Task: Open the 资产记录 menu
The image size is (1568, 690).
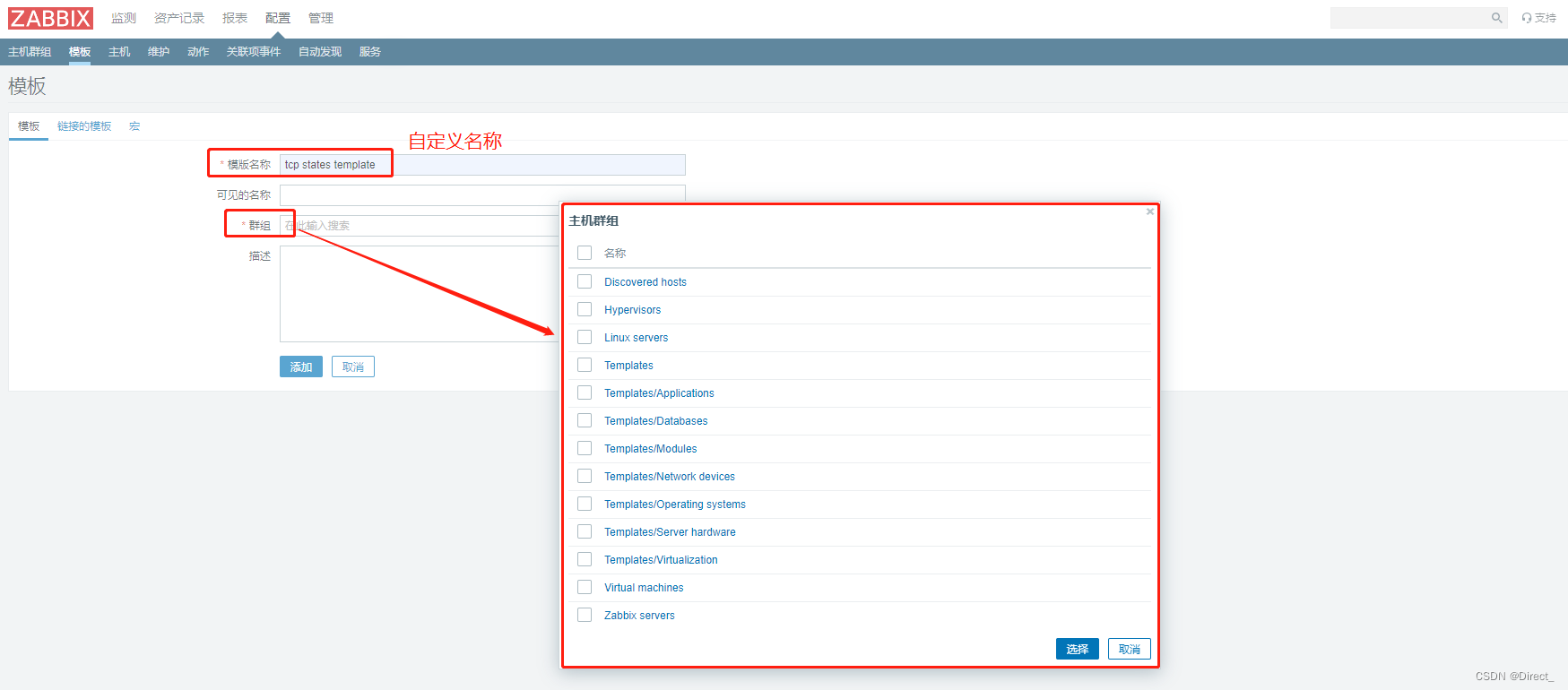Action: coord(179,18)
